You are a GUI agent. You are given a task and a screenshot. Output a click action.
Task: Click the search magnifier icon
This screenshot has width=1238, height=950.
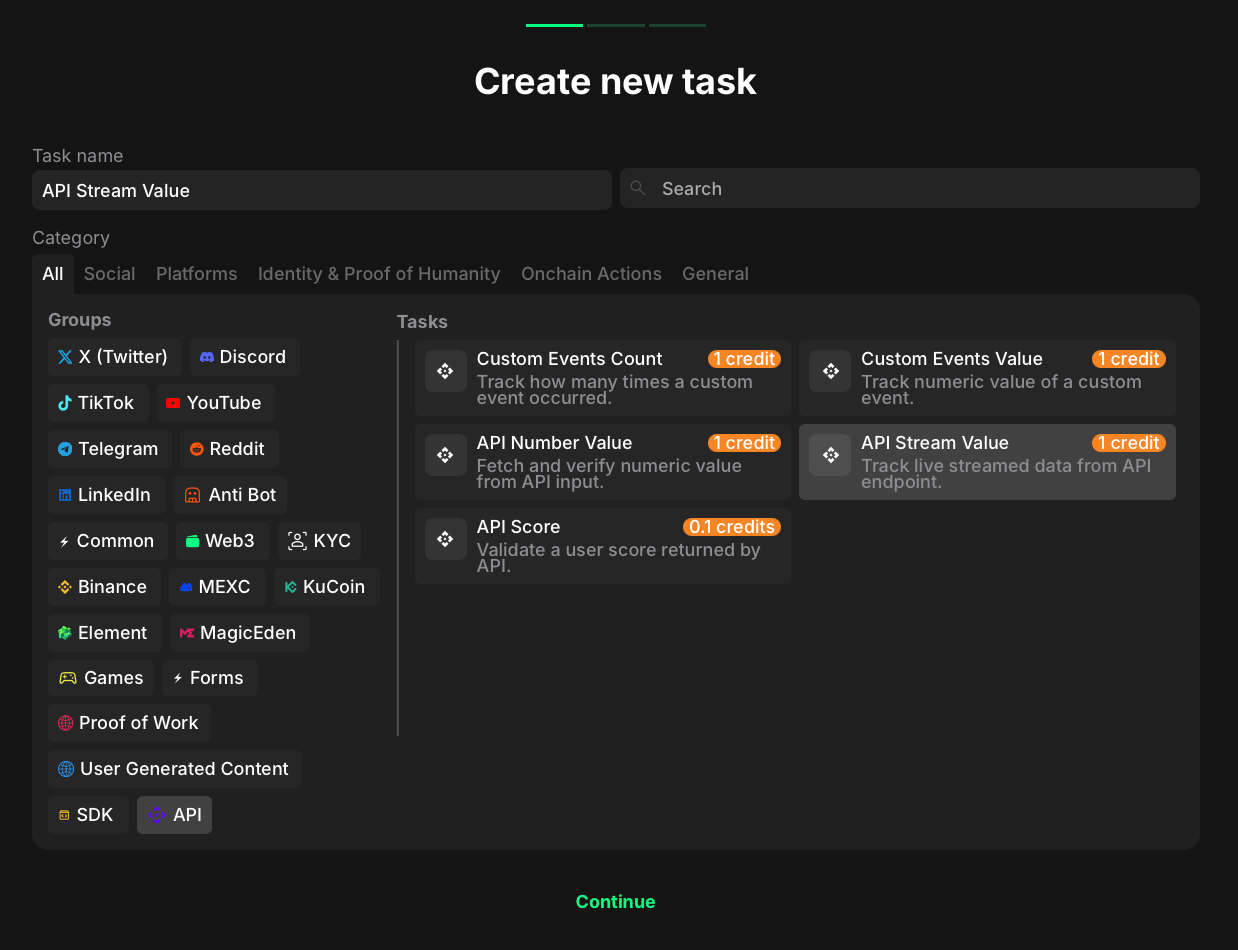click(x=638, y=188)
